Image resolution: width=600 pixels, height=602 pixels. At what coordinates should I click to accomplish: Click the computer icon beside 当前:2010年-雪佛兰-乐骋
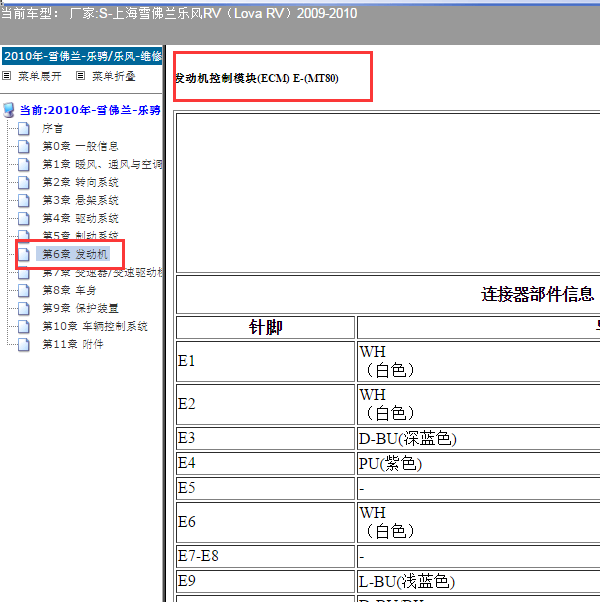click(8, 110)
